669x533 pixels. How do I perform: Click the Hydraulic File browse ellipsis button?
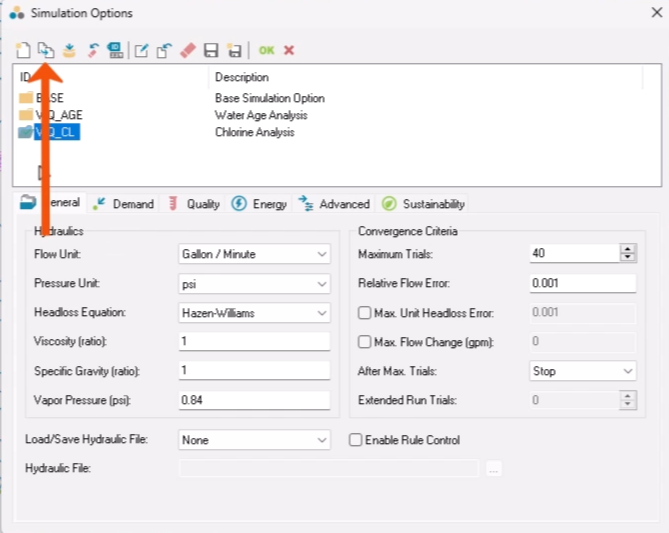[x=494, y=469]
